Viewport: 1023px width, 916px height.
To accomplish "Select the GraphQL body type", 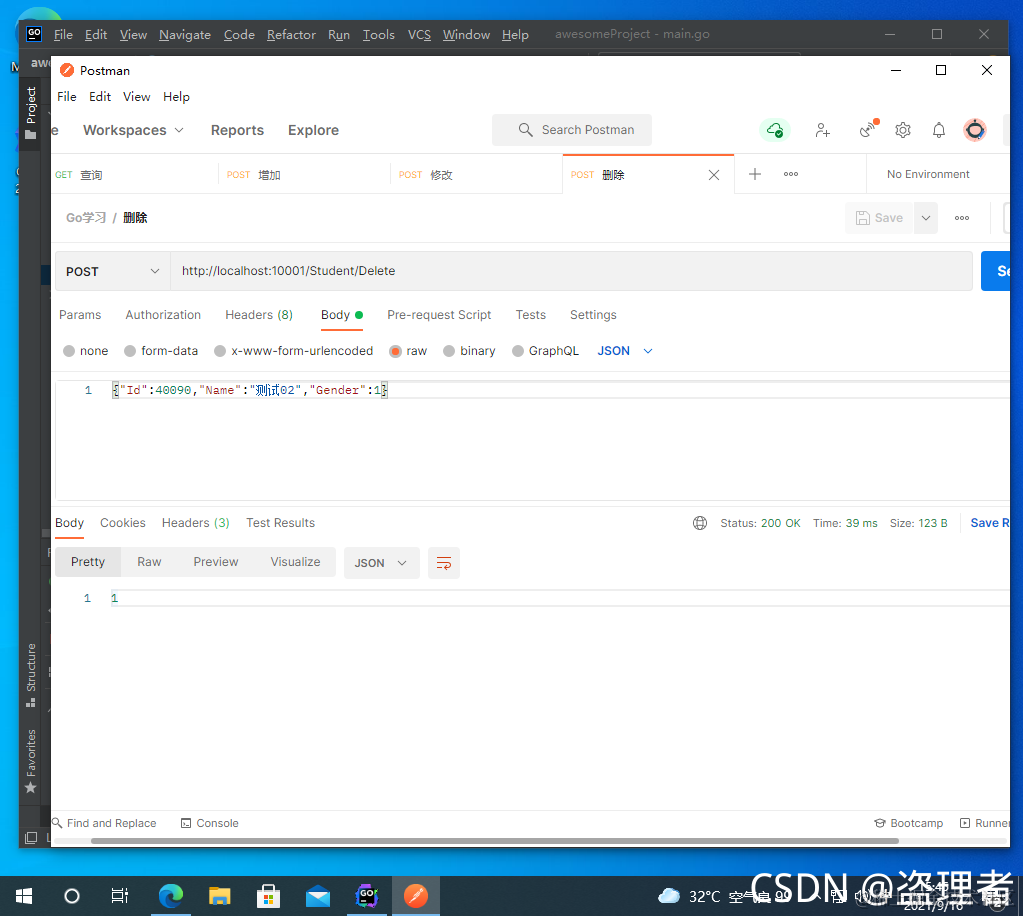I will [545, 351].
